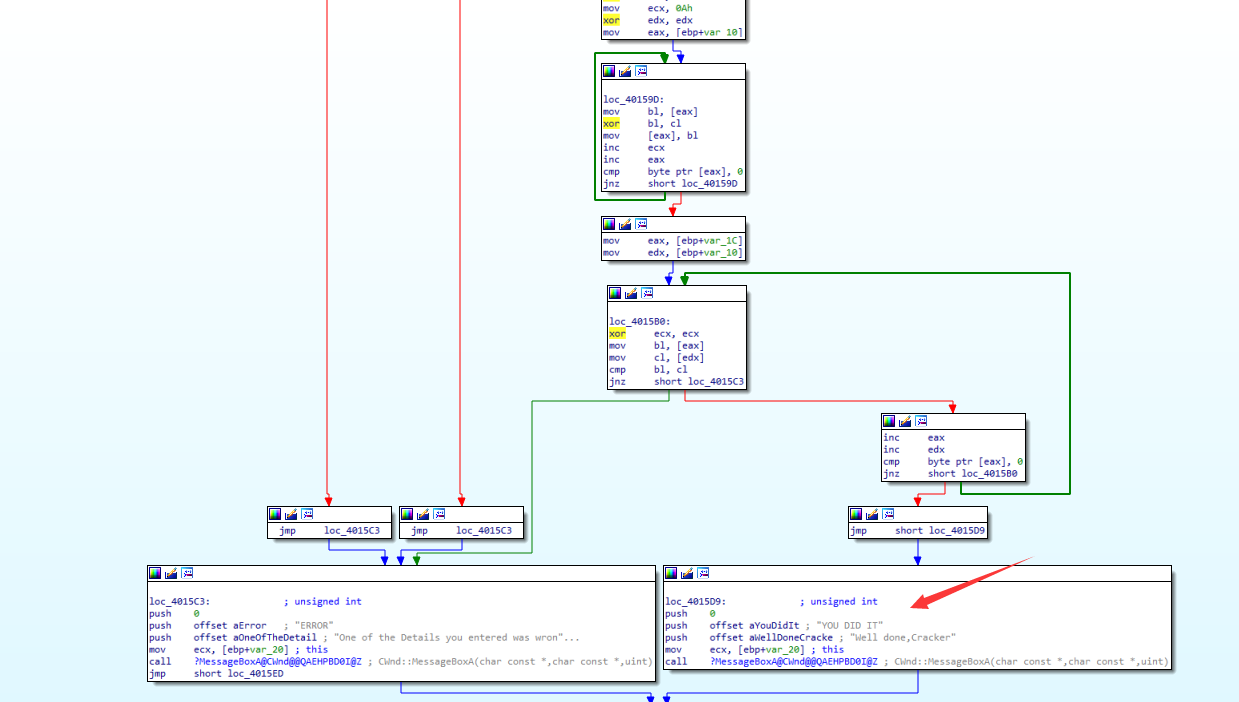Viewport: 1239px width, 702px height.
Task: Click group nodes icon on loc_4015B0 block
Action: point(647,293)
